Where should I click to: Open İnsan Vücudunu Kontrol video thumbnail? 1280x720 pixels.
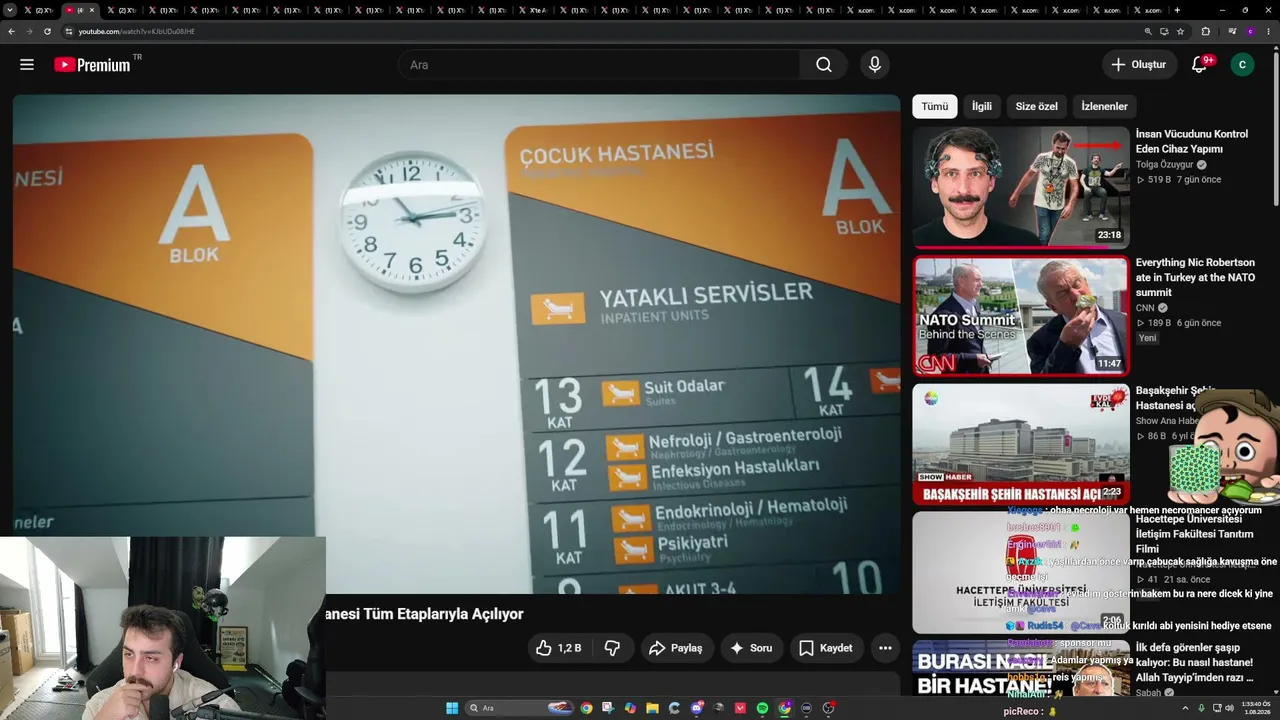point(1021,187)
